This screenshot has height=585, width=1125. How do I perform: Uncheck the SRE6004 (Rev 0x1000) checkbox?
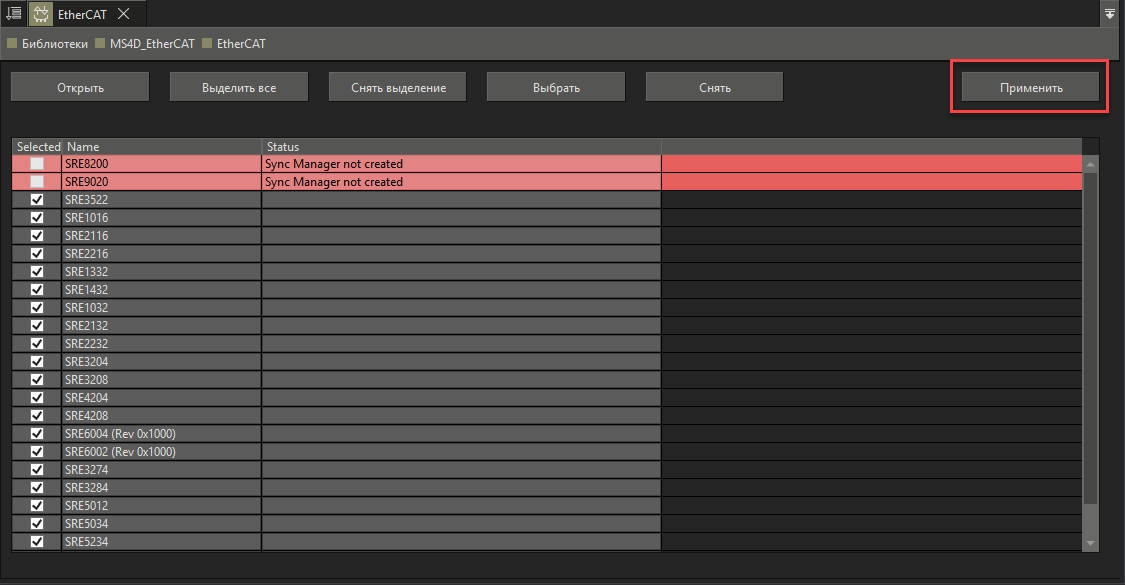point(37,434)
